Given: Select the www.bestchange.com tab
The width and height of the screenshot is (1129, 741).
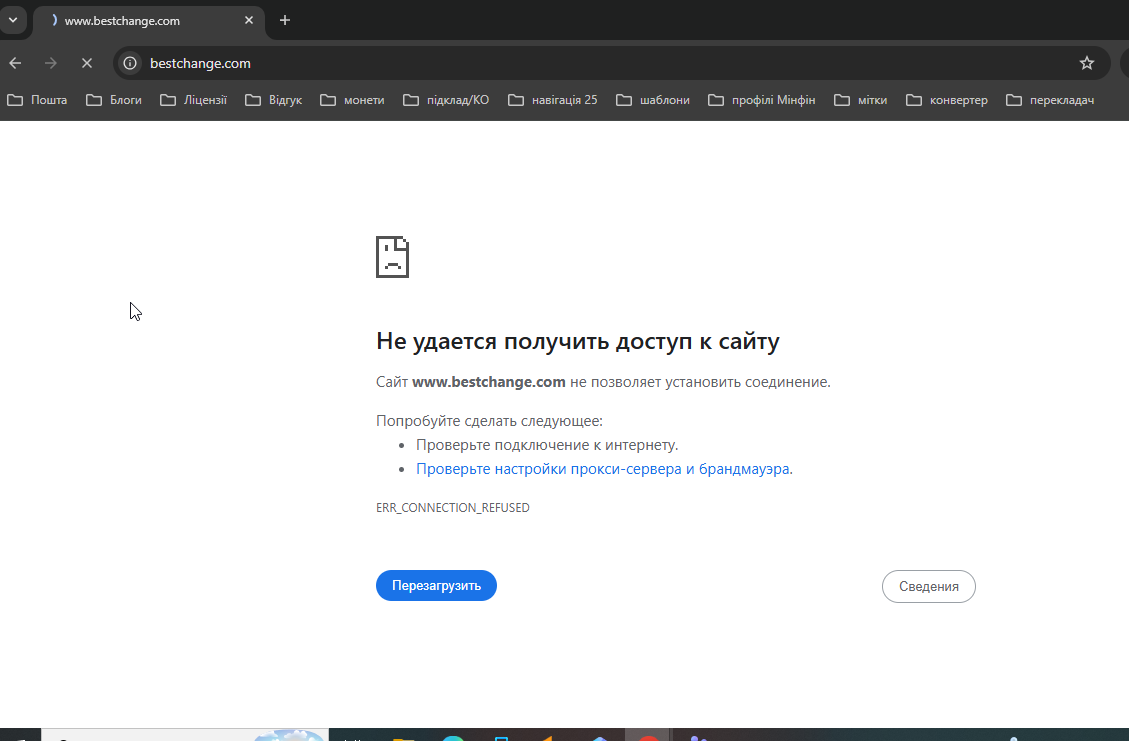Looking at the screenshot, I should tap(148, 21).
